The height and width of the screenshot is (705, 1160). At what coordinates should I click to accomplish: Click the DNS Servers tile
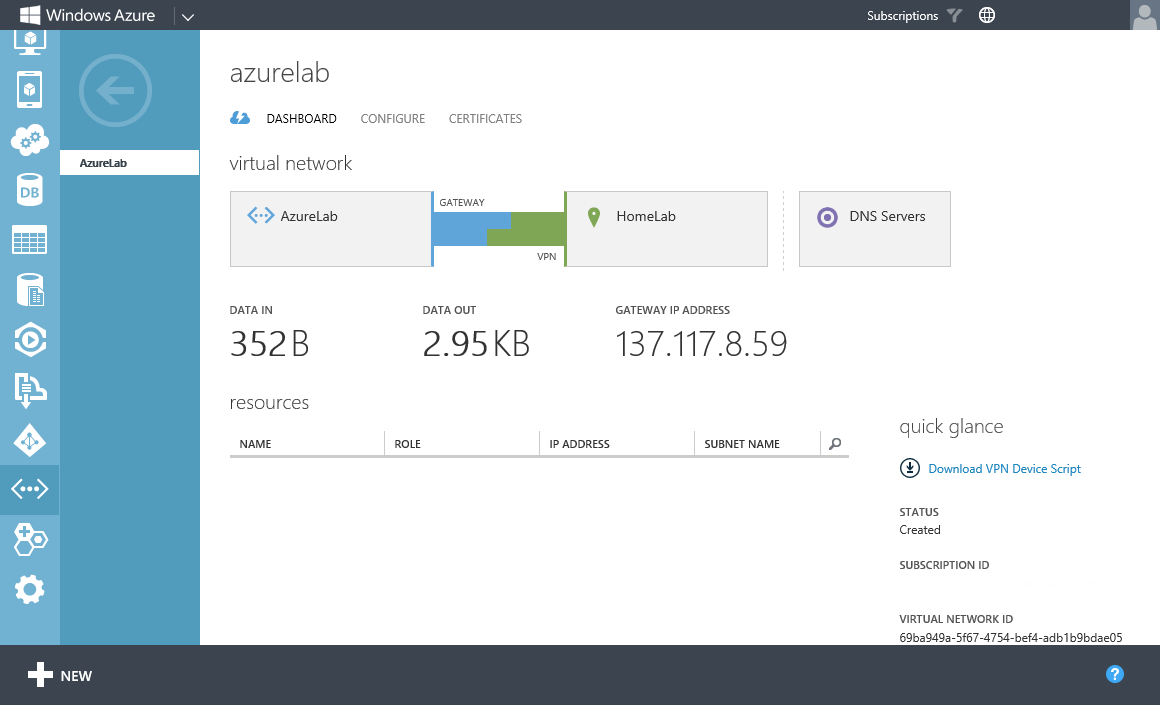click(874, 229)
